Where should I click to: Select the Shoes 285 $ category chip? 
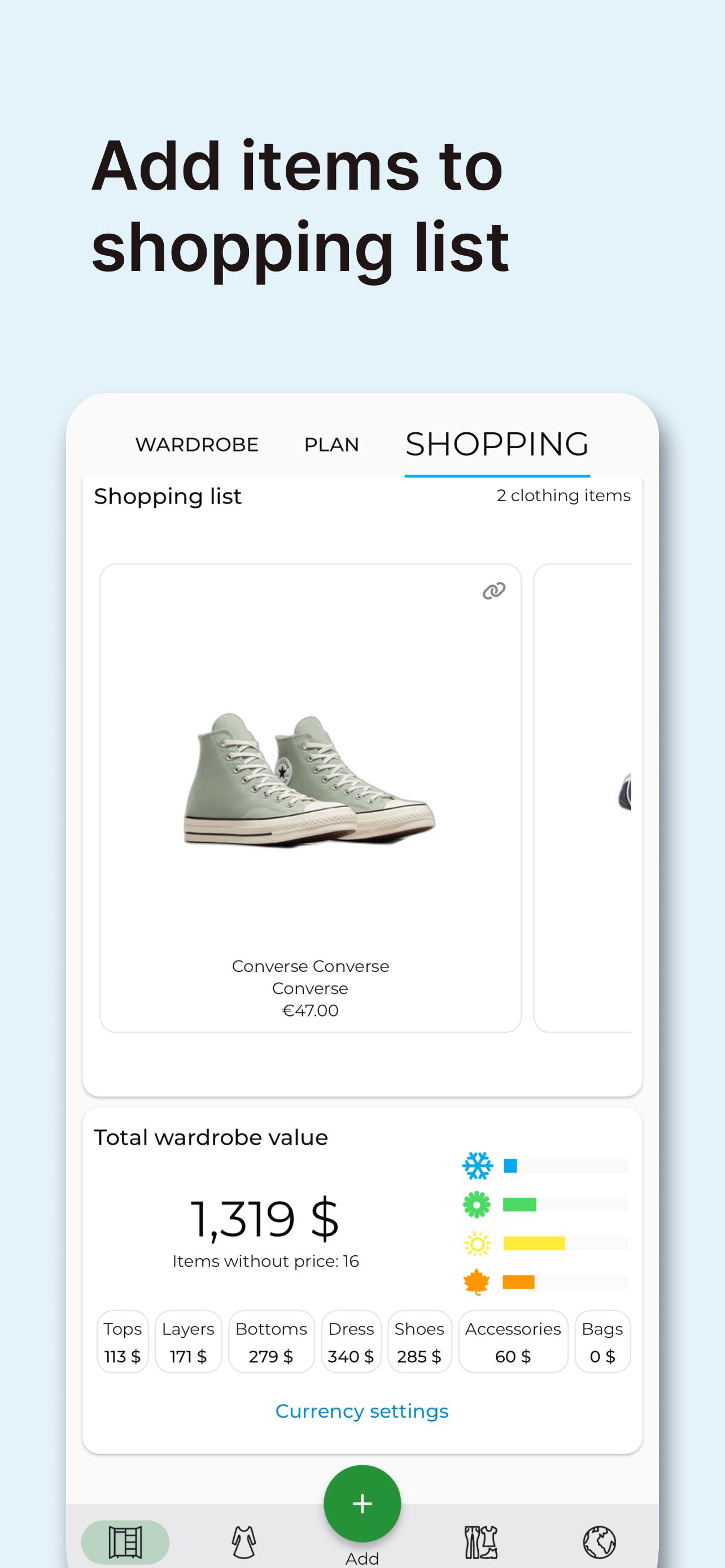point(419,1342)
